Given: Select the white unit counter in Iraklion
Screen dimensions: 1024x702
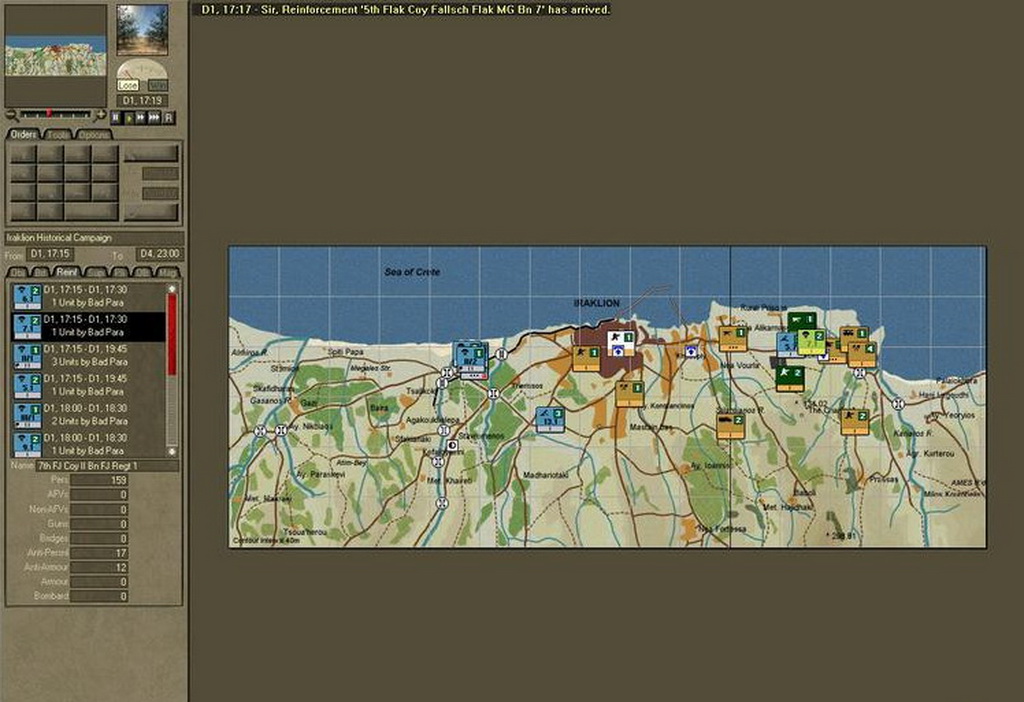Looking at the screenshot, I should coord(621,343).
